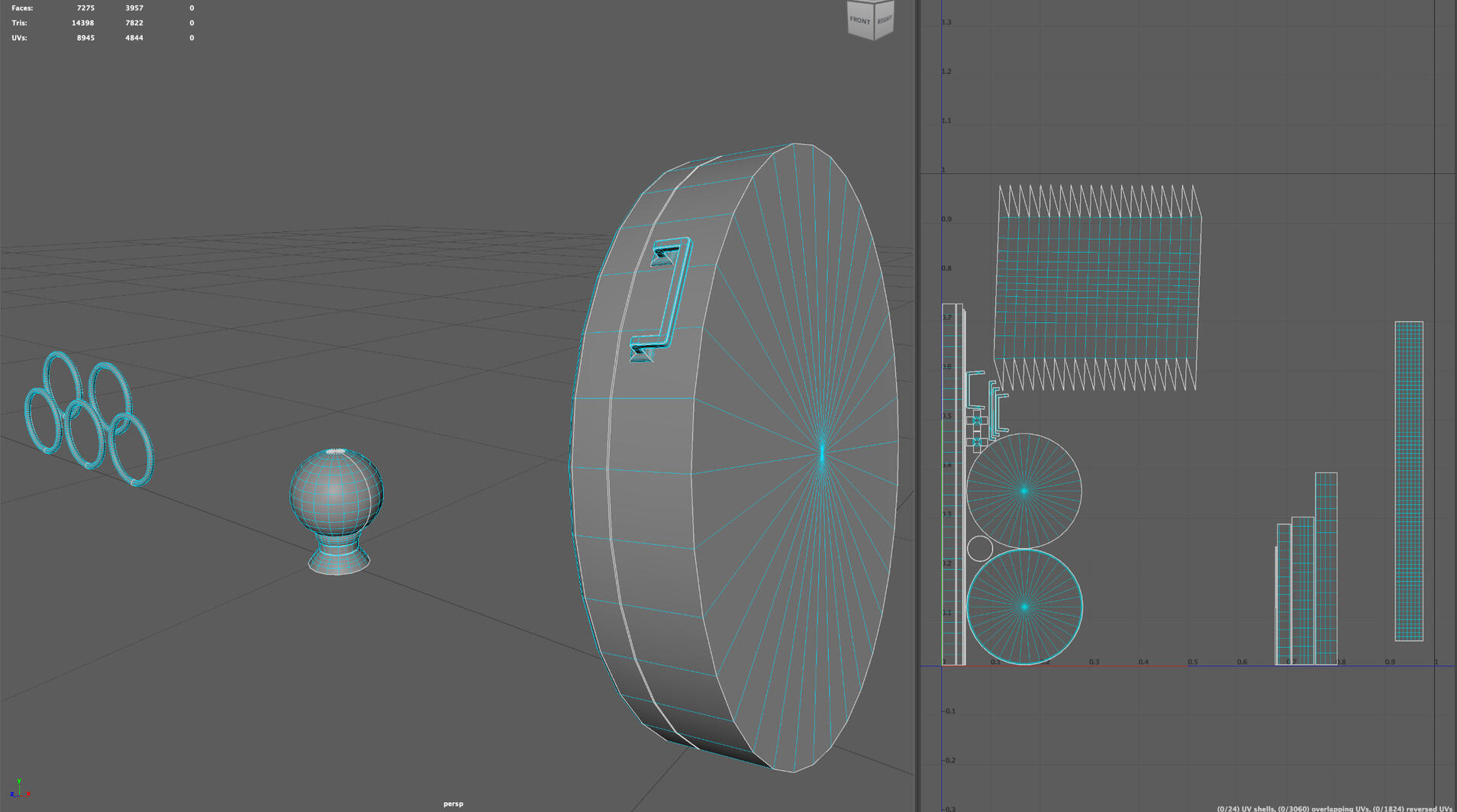Click the Y axis on the viewport axis gizmo
1457x812 pixels.
click(x=18, y=779)
